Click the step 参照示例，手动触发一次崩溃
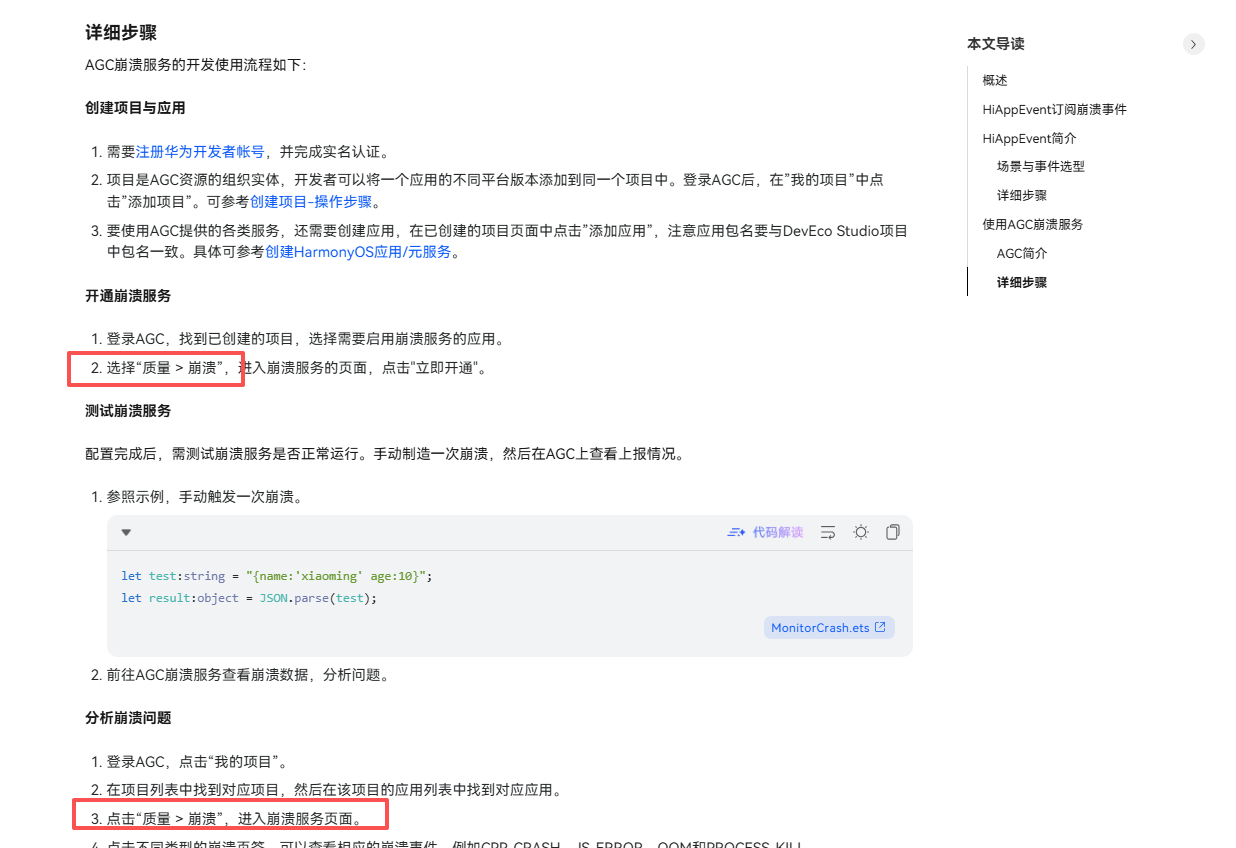This screenshot has width=1236, height=848. [x=205, y=497]
